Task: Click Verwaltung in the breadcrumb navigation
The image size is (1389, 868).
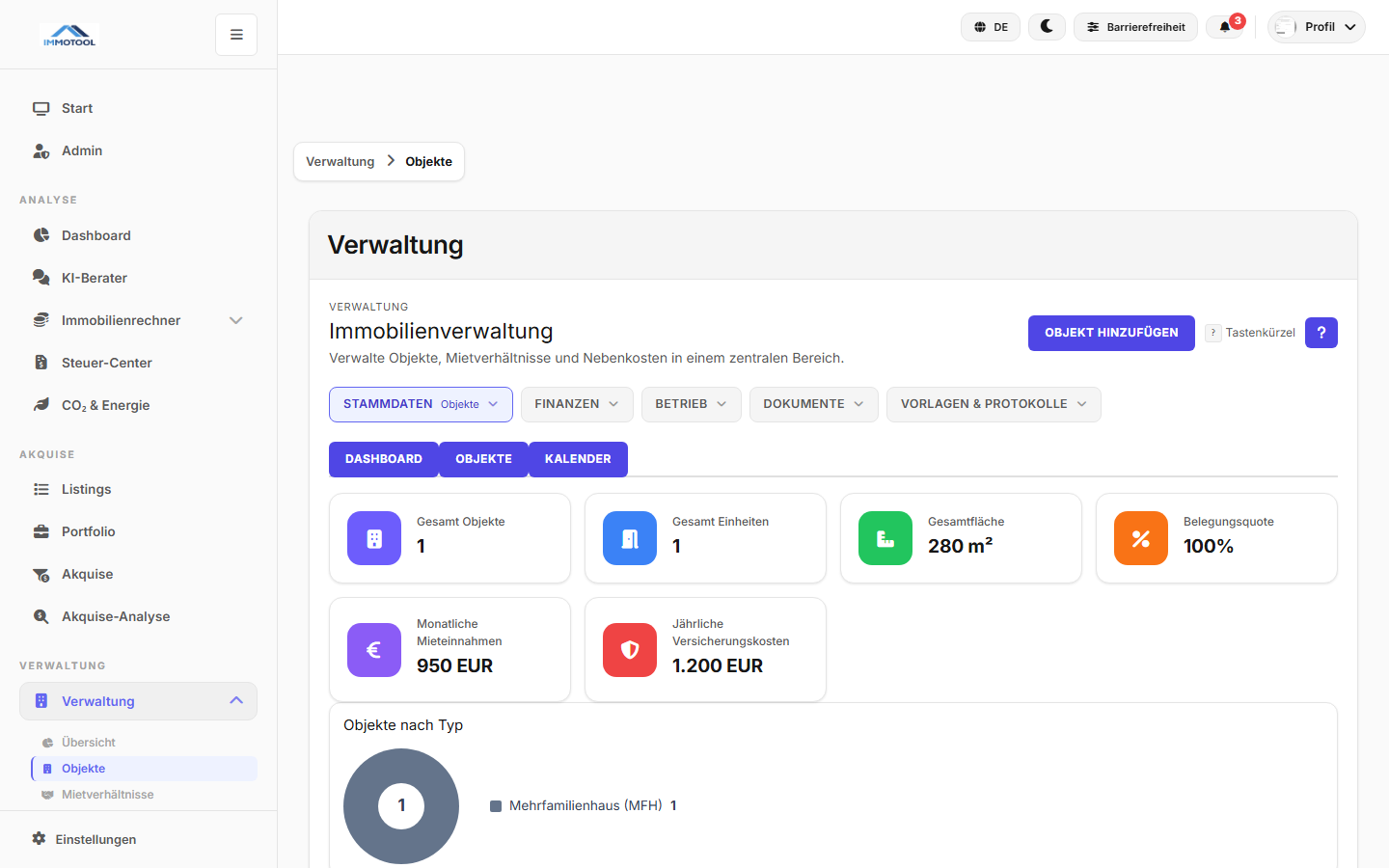Action: coord(340,161)
